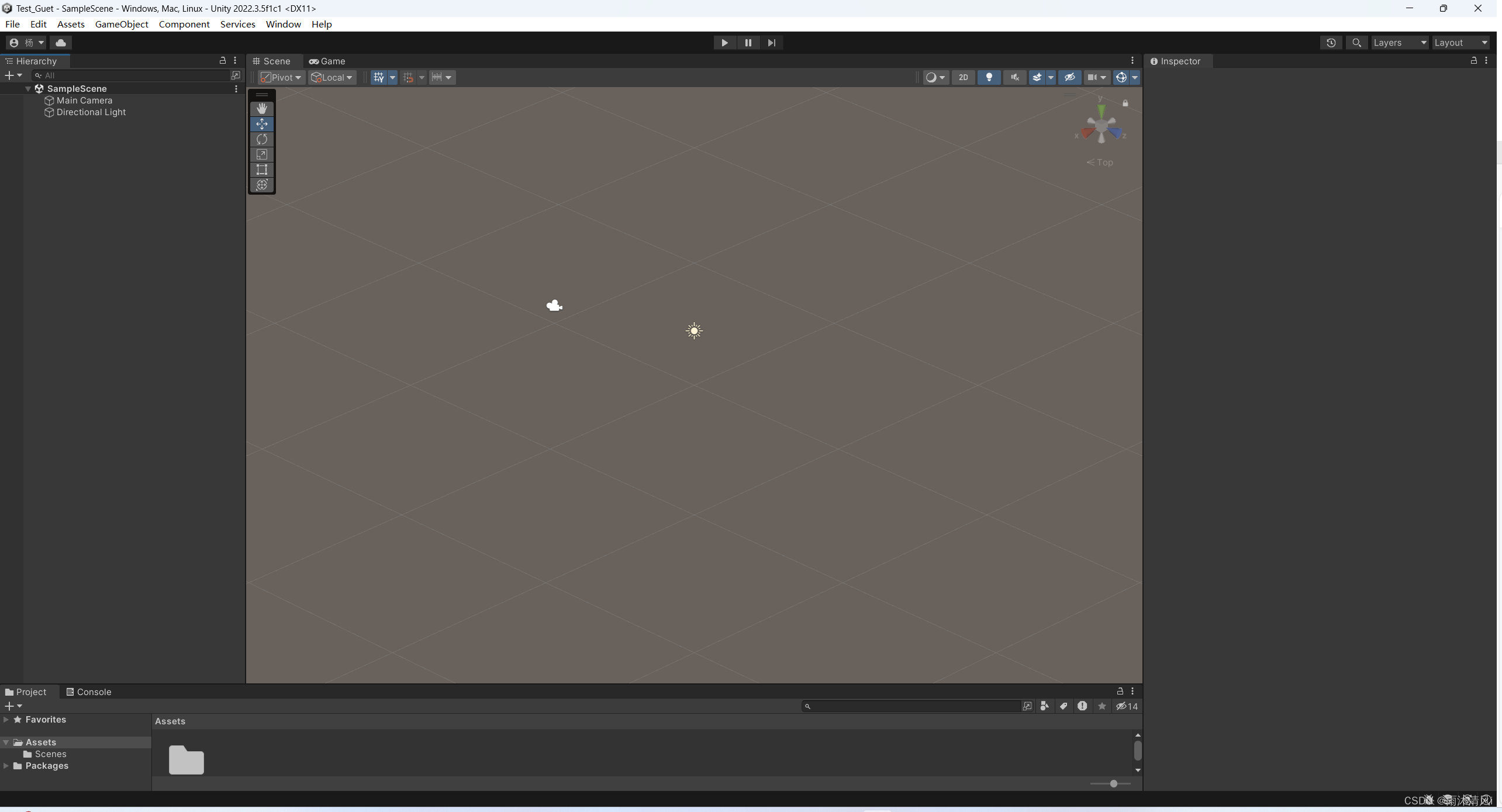Screen dimensions: 1502x812
Task: Switch to the Game tab
Action: (x=327, y=61)
